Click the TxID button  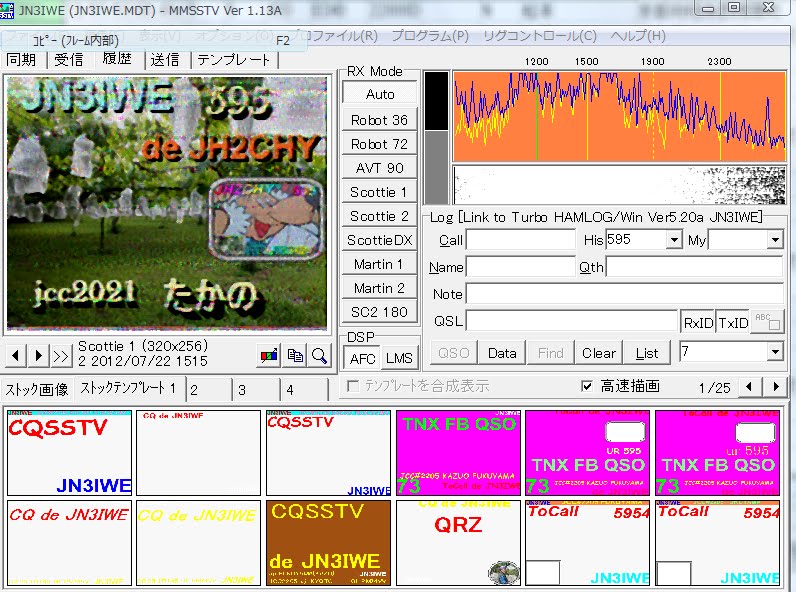733,323
